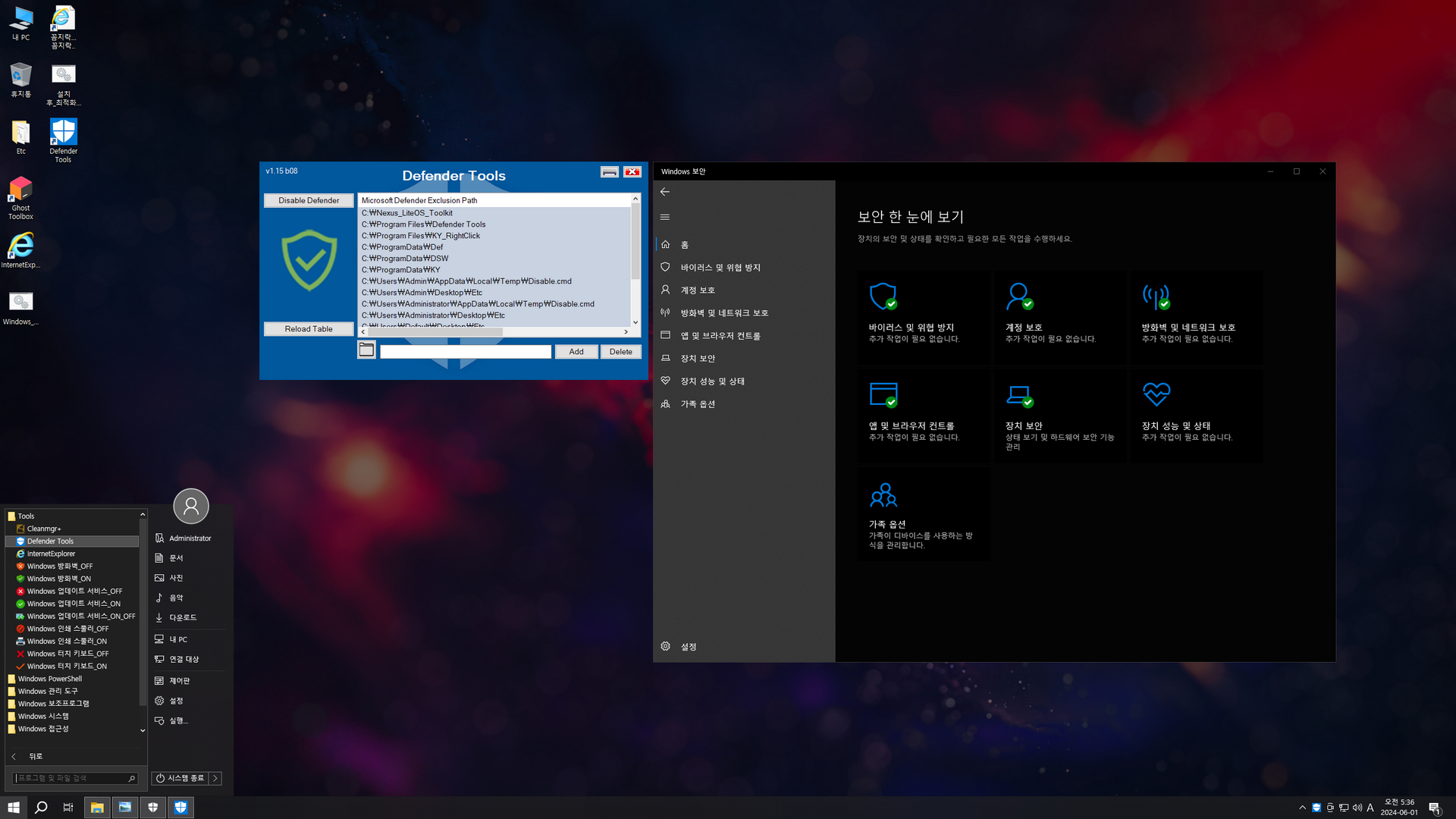This screenshot has height=819, width=1456.
Task: Click the exclusion path input field
Action: tap(465, 352)
